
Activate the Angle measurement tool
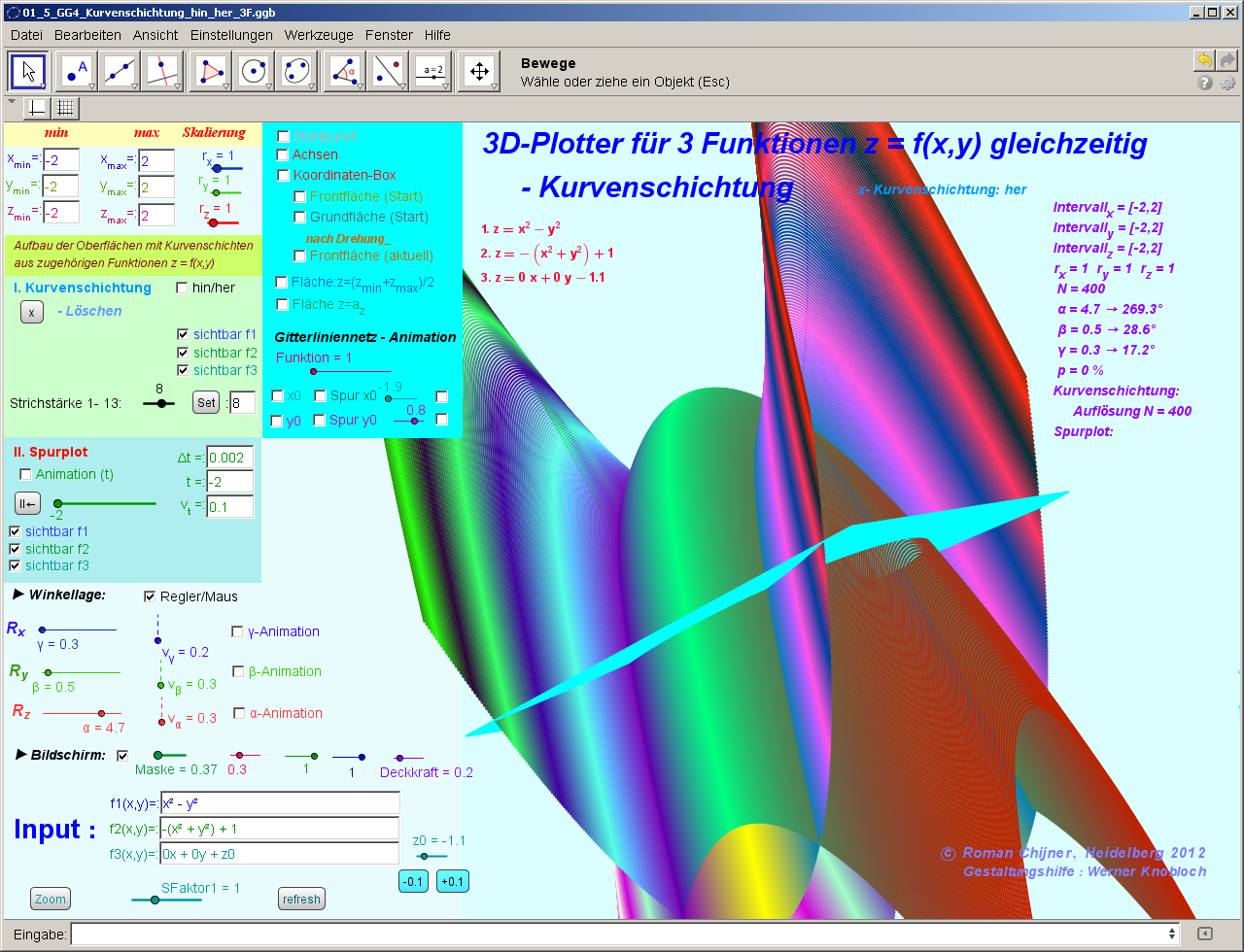(x=344, y=72)
